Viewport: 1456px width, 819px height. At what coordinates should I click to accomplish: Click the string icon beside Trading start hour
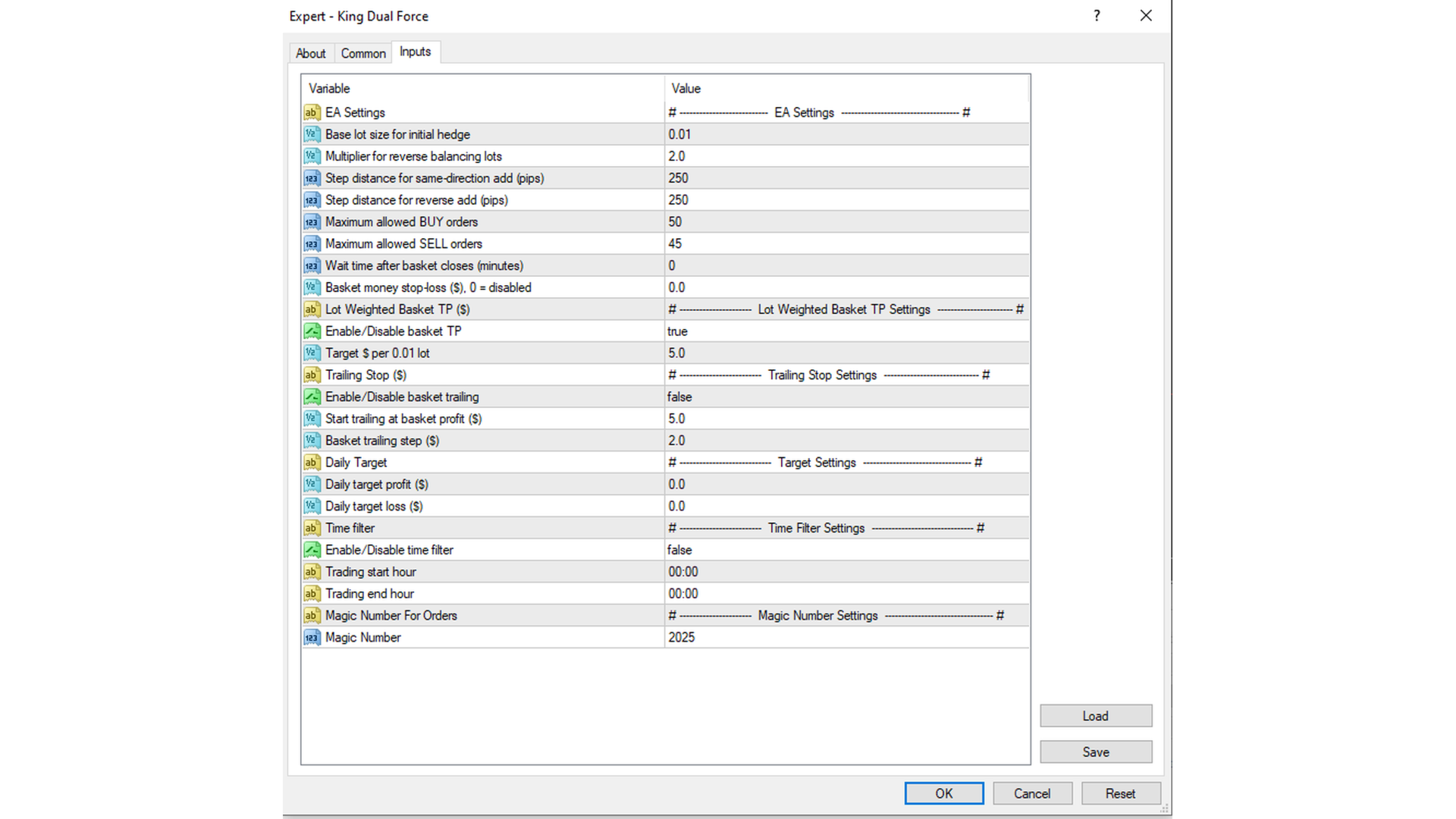pos(312,572)
